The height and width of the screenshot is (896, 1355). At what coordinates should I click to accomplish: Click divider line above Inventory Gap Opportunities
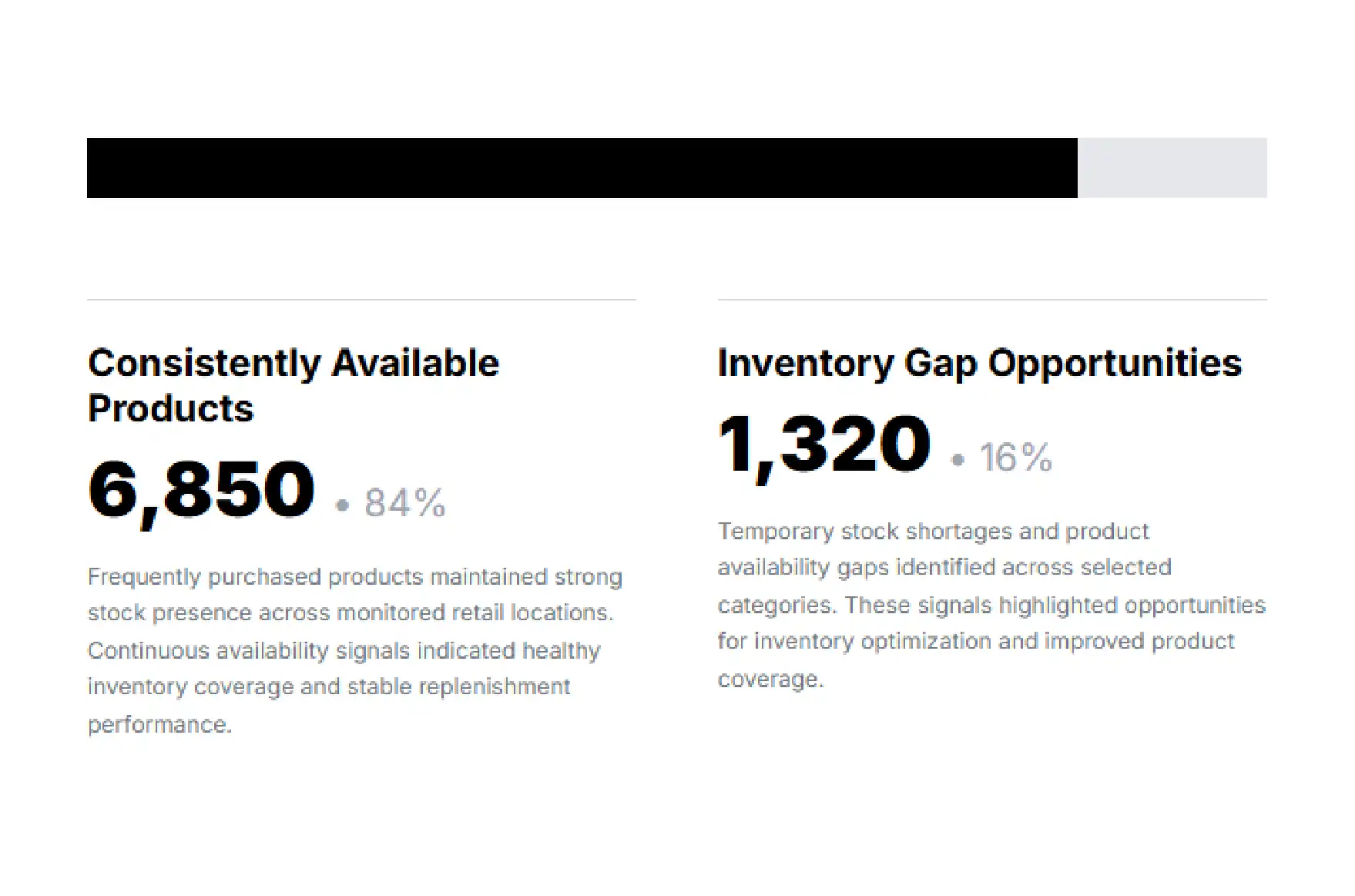point(992,299)
